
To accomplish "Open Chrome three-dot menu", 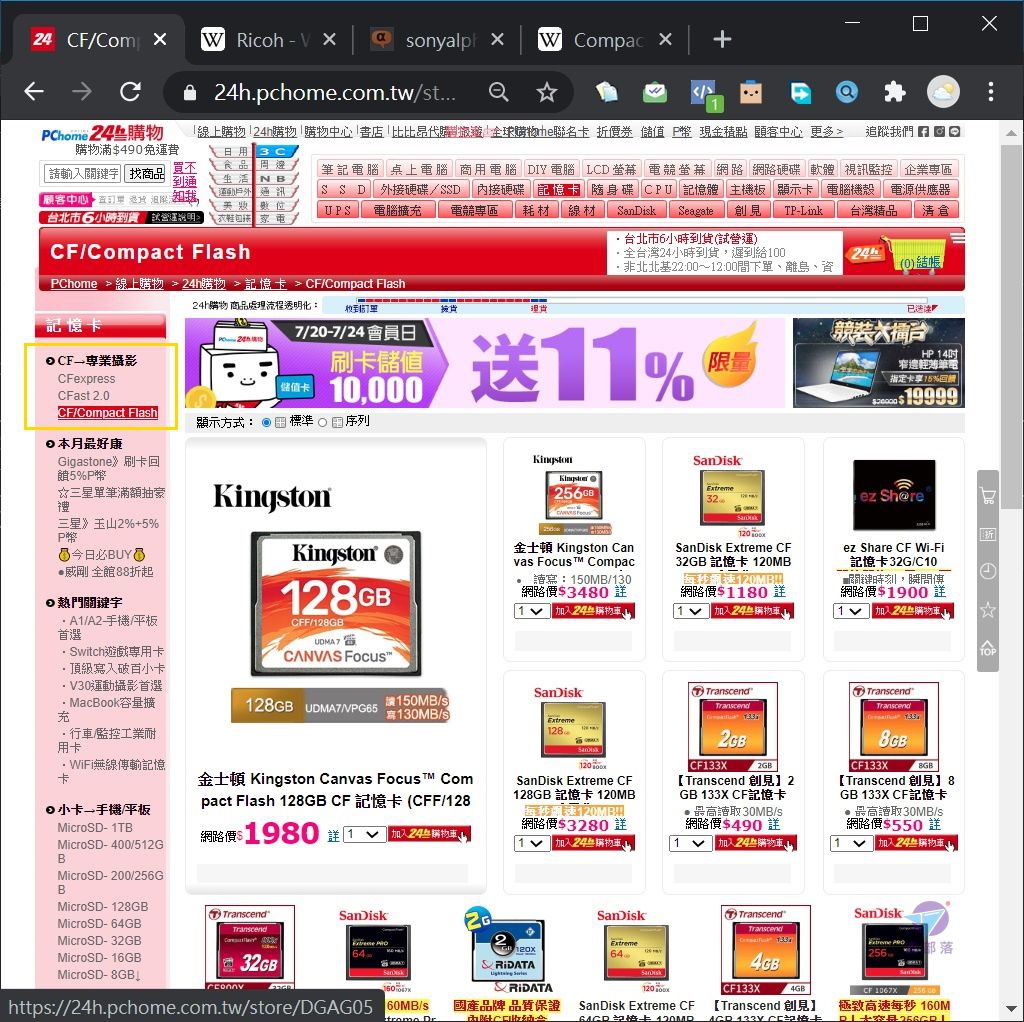I will [x=991, y=92].
